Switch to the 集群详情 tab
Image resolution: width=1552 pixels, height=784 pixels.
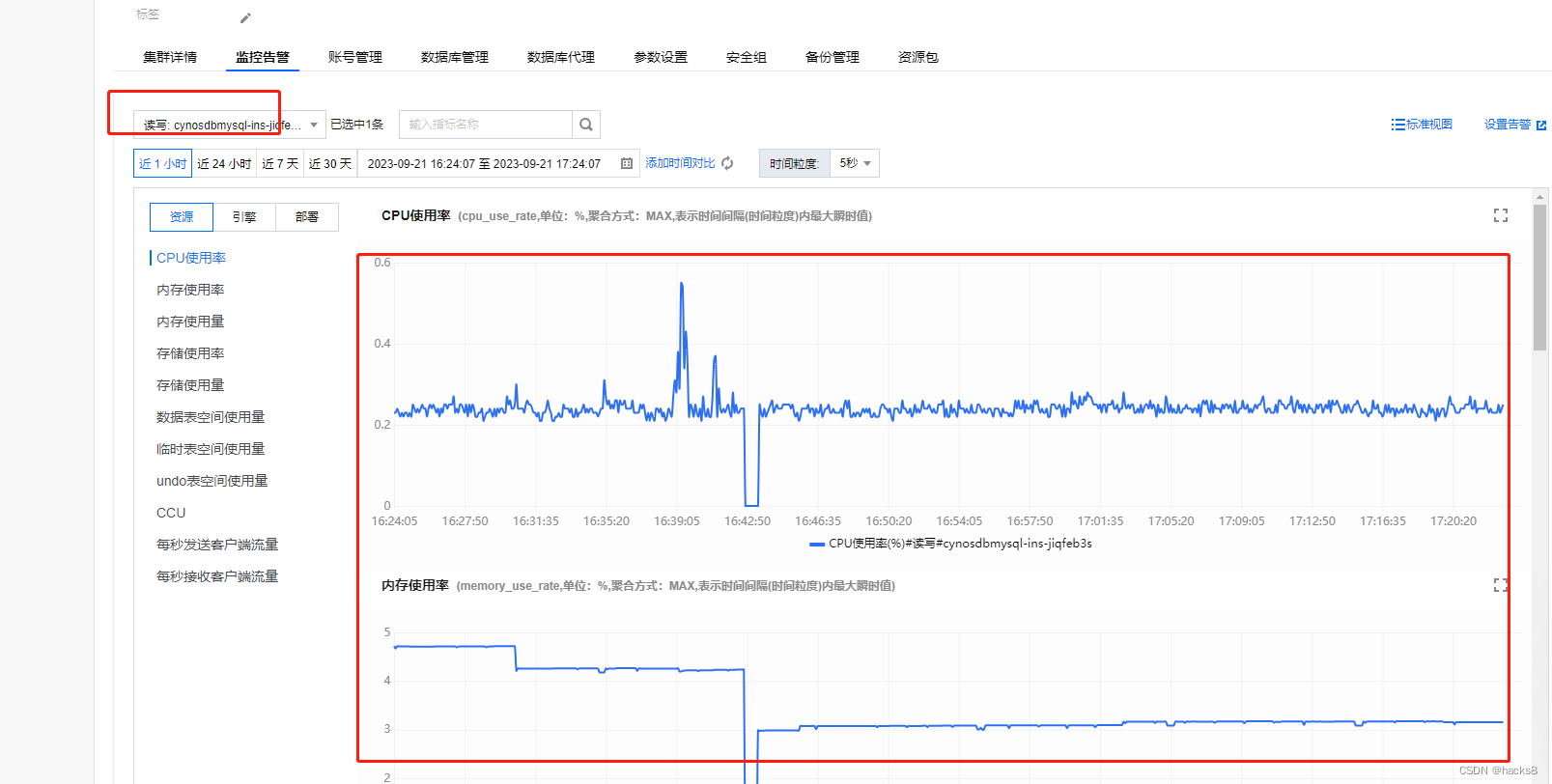pos(170,57)
